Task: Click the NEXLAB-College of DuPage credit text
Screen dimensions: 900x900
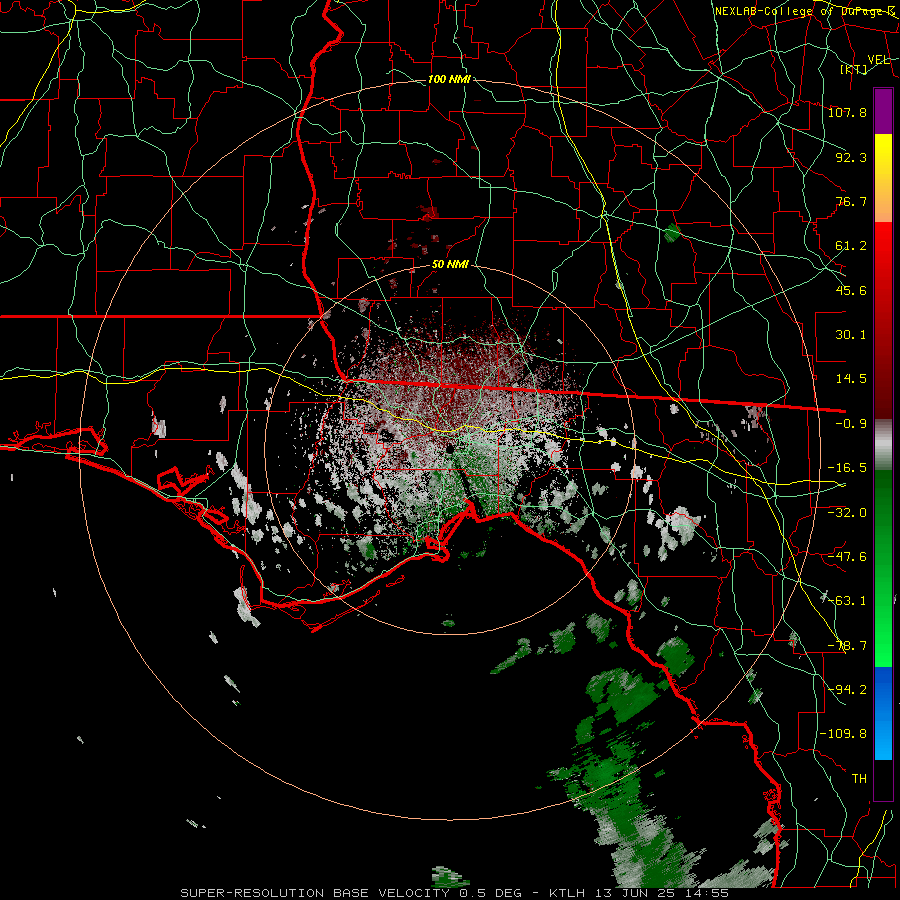Action: coord(805,11)
